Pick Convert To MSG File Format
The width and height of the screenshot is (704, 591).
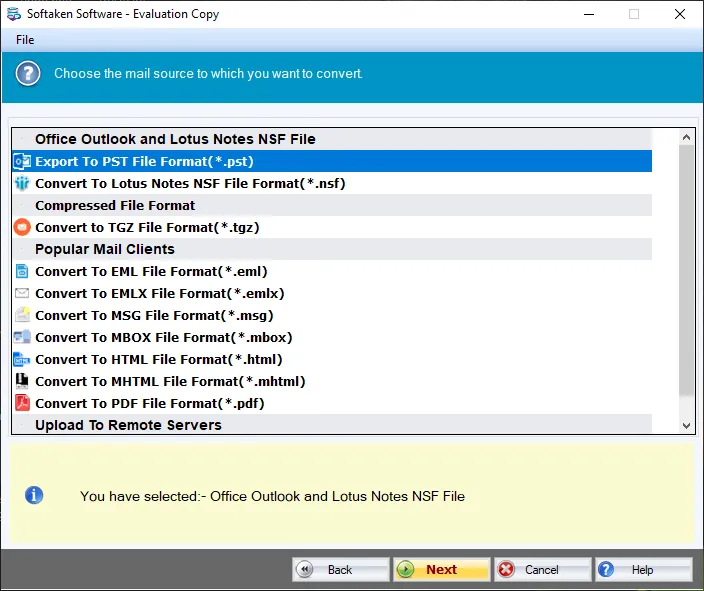coord(332,315)
